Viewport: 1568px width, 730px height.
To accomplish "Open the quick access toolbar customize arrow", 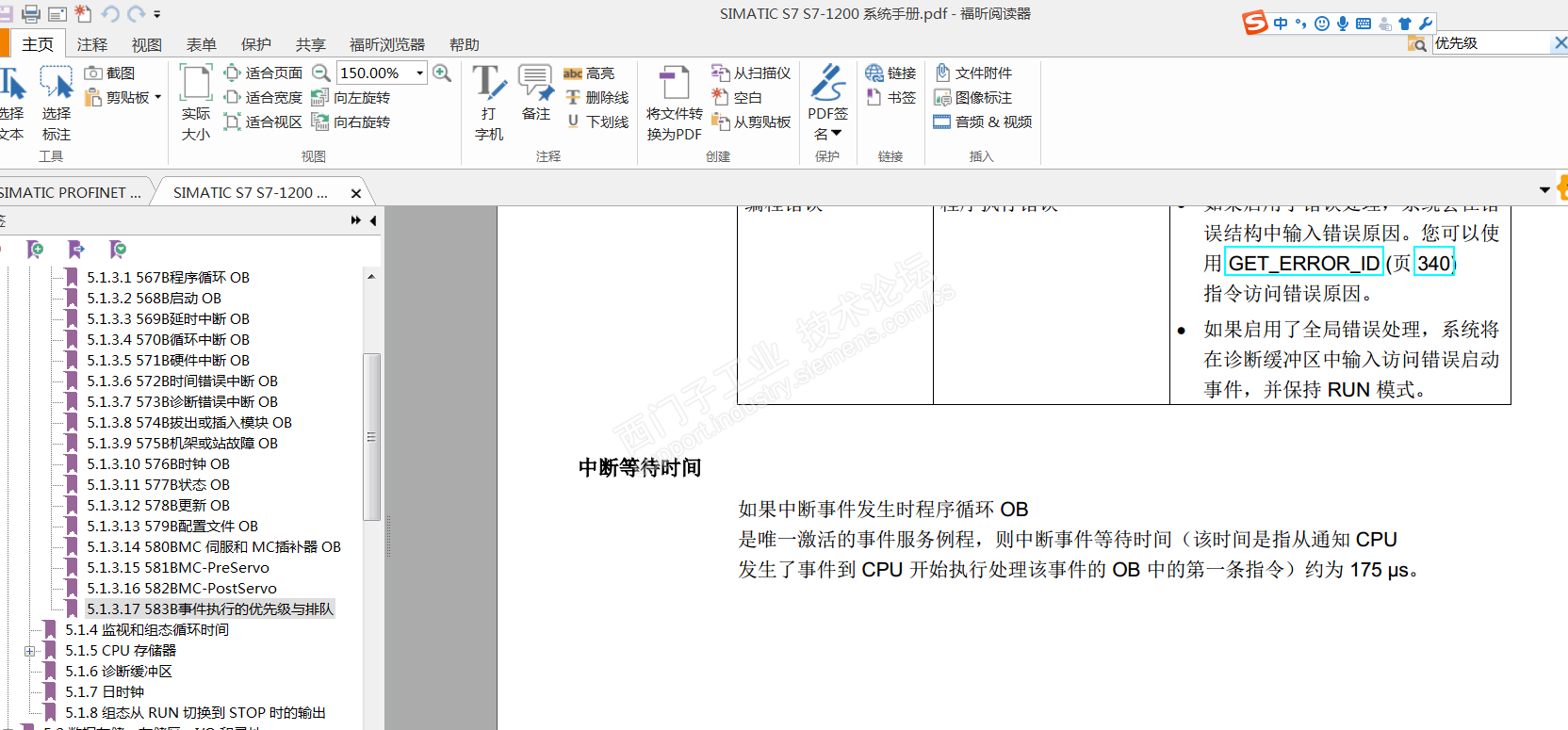I will [157, 14].
